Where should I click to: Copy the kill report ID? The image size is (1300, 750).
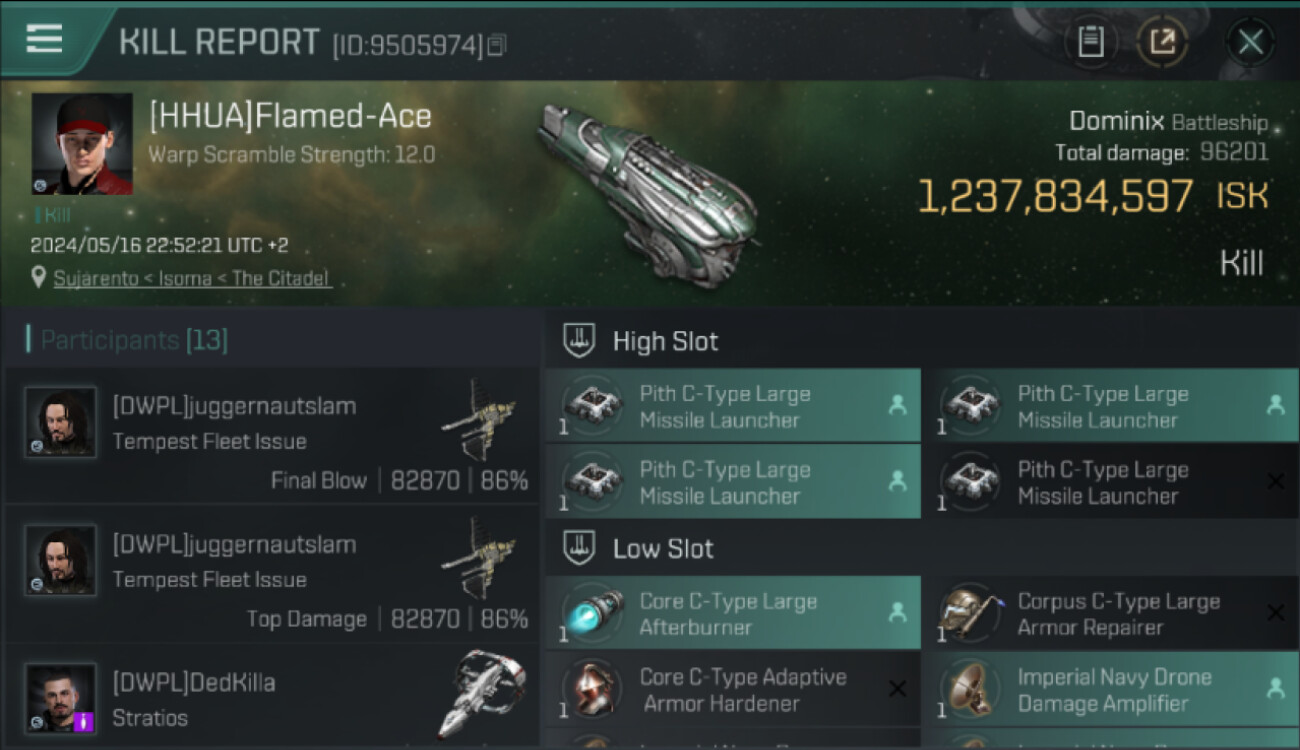click(x=497, y=45)
